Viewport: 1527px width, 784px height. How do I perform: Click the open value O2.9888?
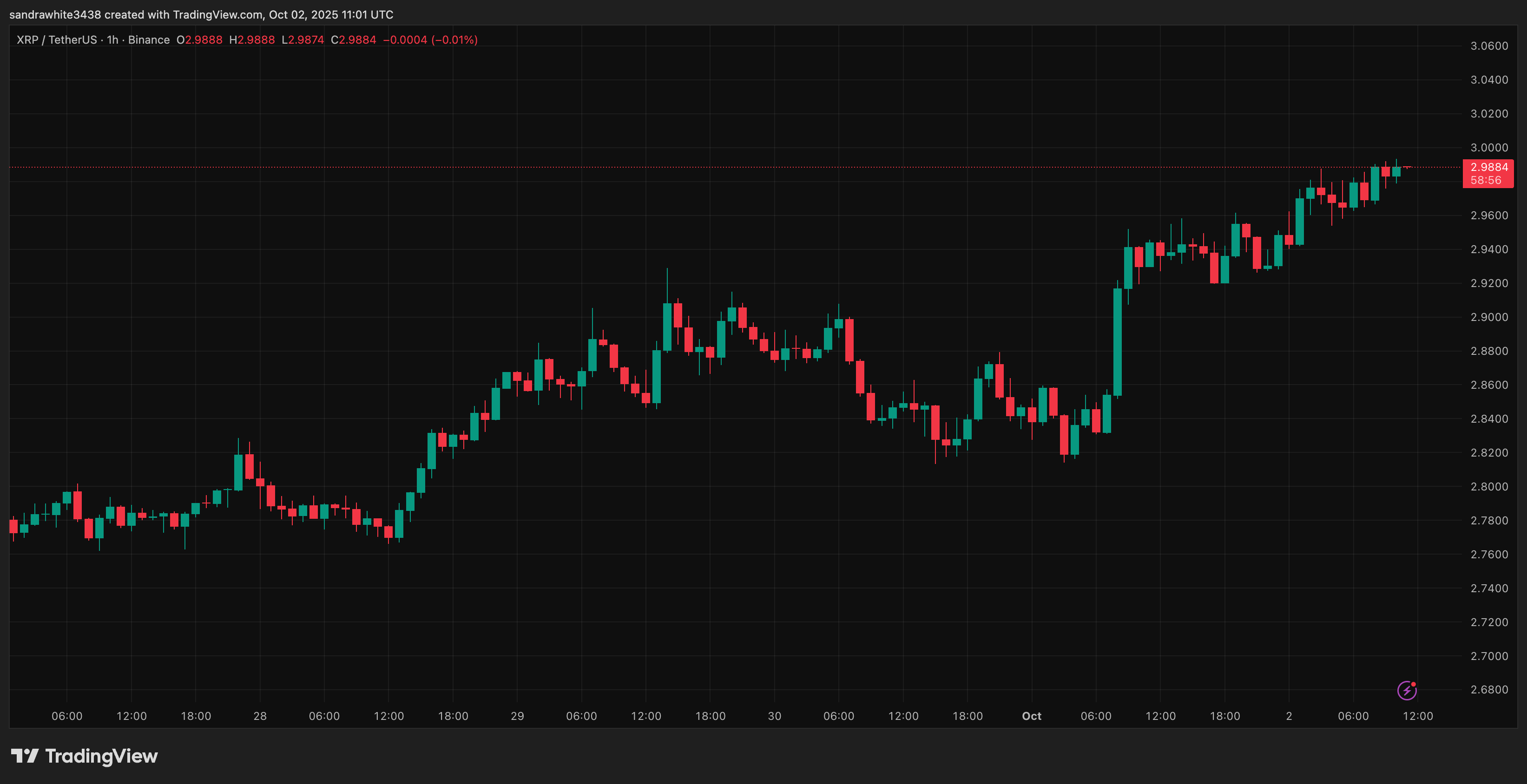coord(199,39)
